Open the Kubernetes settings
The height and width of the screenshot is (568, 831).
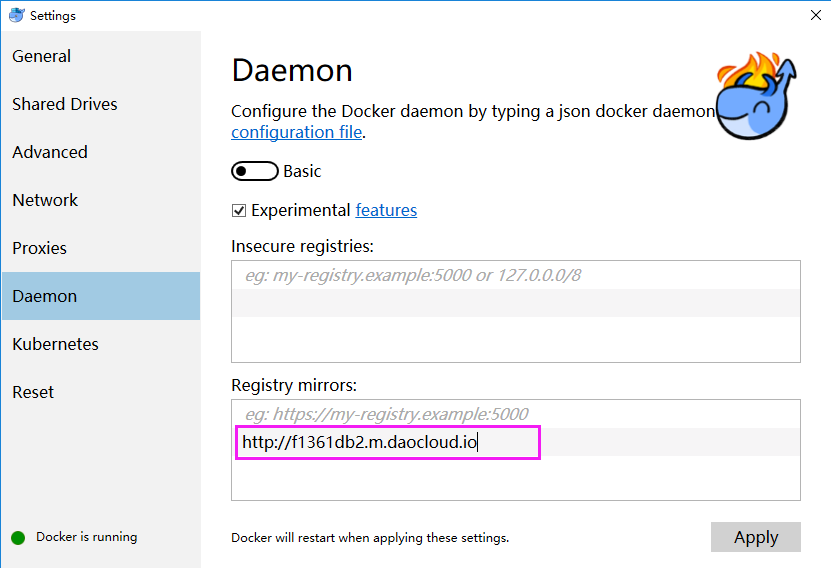(55, 344)
